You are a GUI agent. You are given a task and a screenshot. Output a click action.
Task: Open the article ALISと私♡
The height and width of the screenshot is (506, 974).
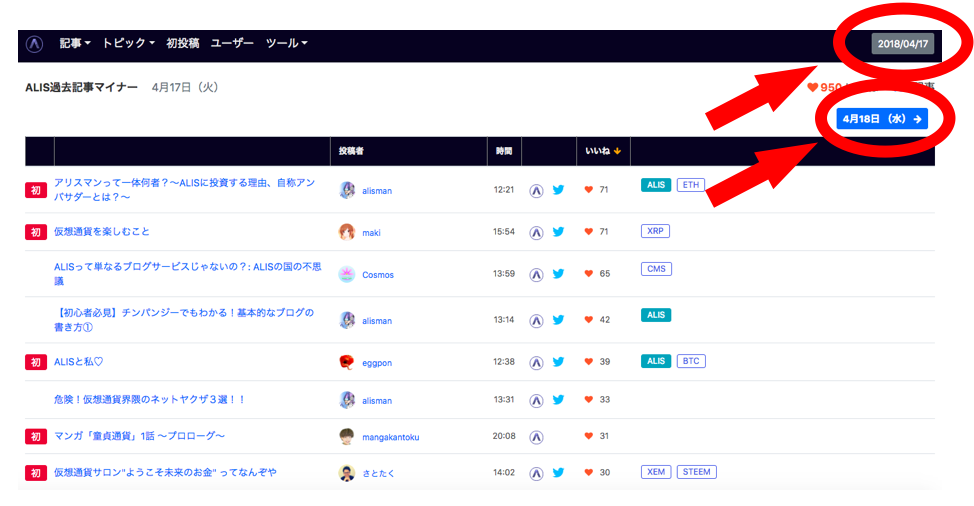point(79,362)
